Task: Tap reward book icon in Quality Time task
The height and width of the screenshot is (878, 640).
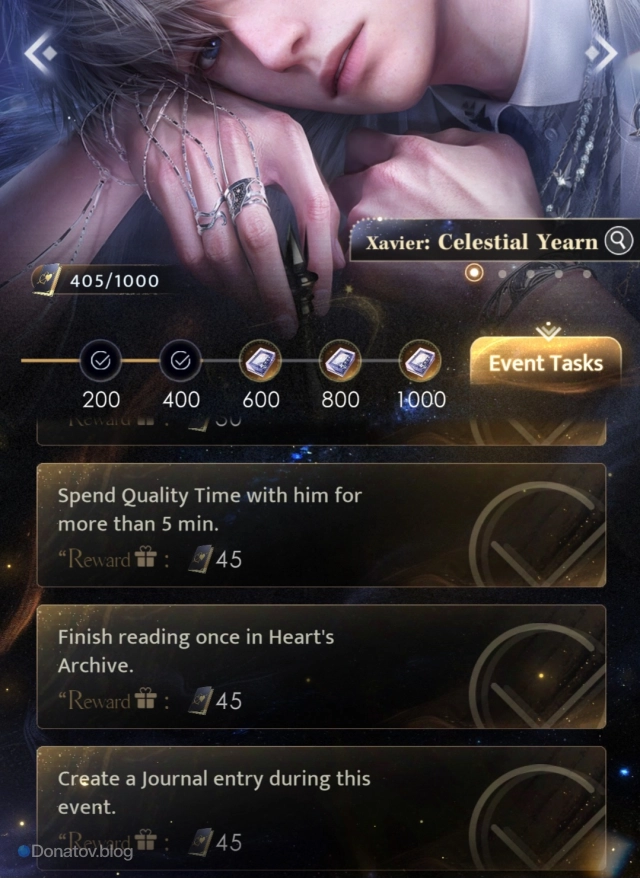Action: (x=200, y=559)
